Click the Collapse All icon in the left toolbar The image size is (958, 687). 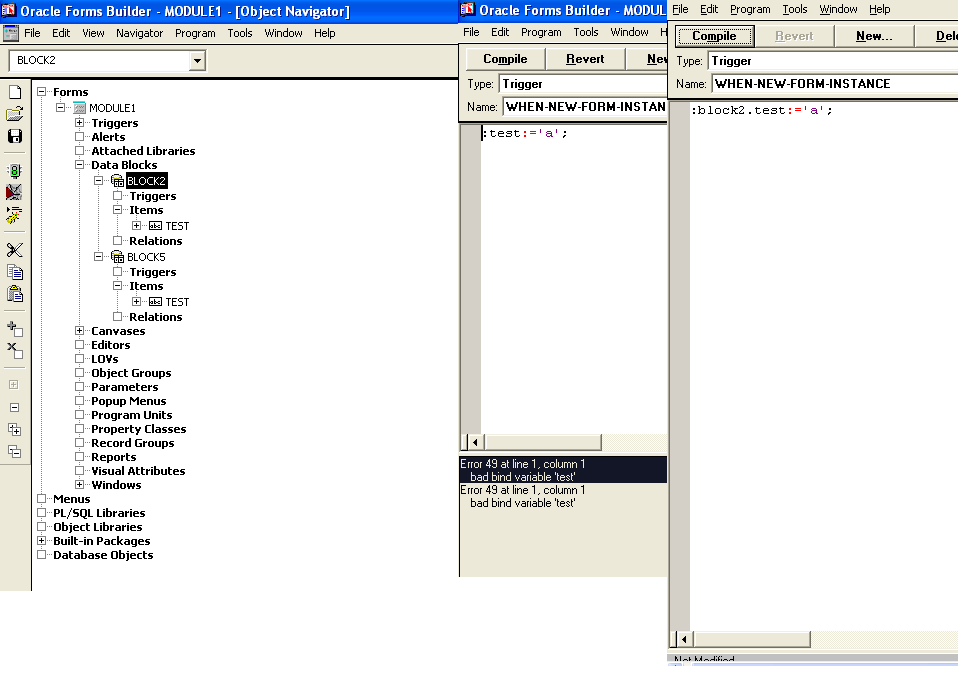pos(15,452)
